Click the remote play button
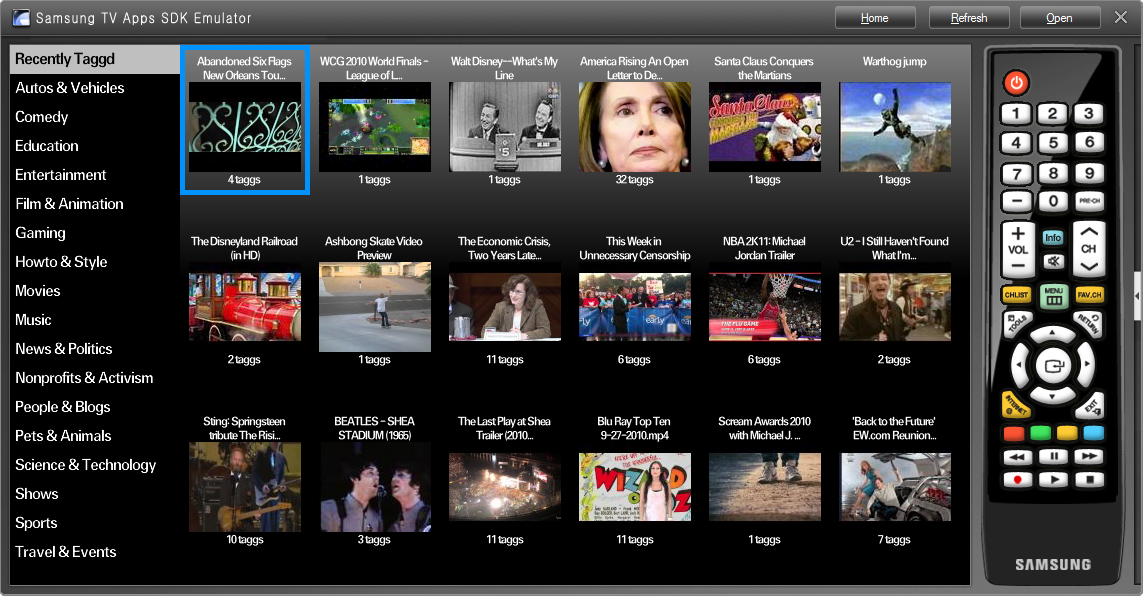1143x596 pixels. coord(1053,479)
